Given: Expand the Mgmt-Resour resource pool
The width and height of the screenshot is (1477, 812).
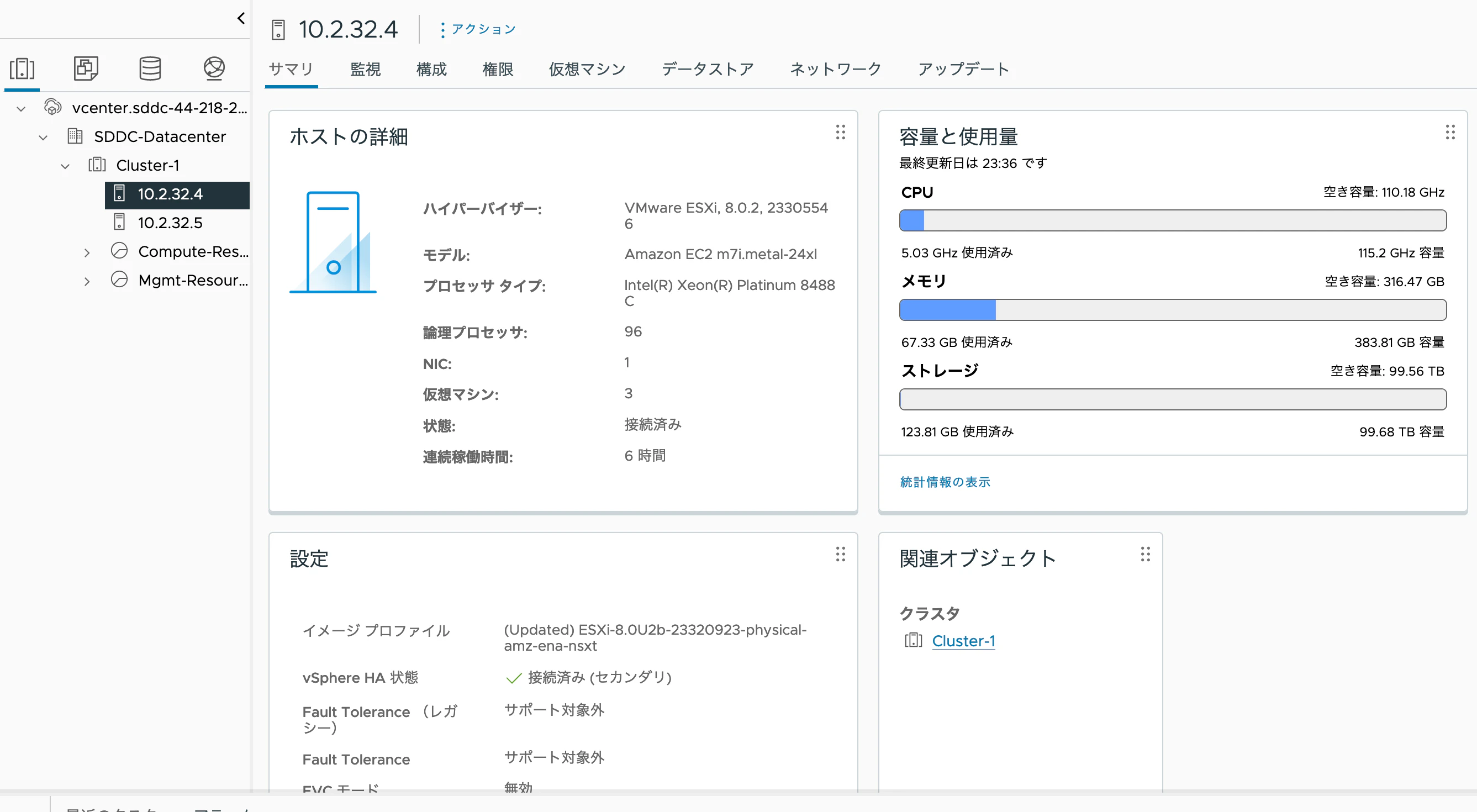Looking at the screenshot, I should coord(87,281).
